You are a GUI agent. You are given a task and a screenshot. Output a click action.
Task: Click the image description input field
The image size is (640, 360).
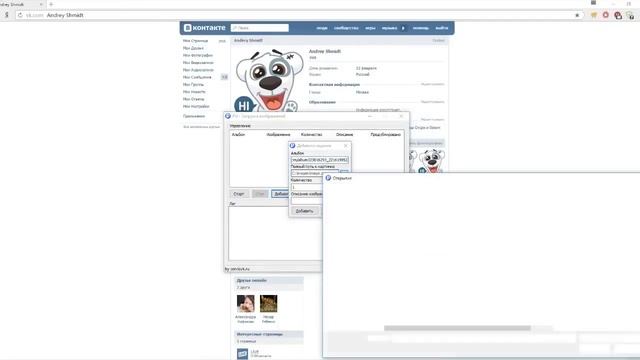coord(306,201)
